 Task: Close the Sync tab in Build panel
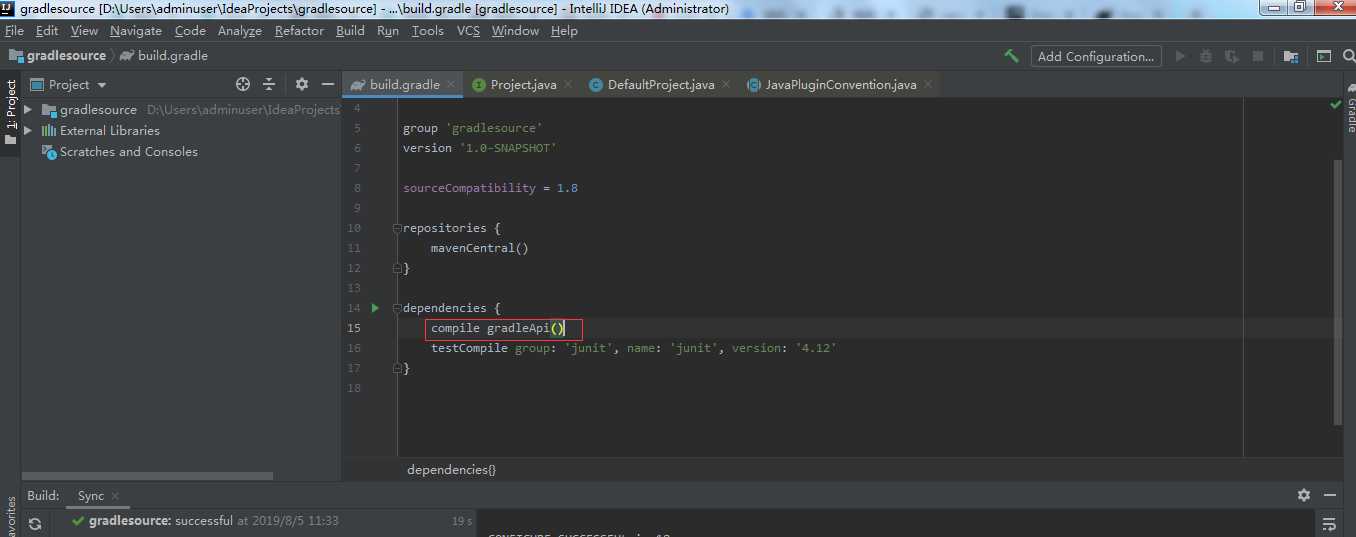(x=114, y=496)
